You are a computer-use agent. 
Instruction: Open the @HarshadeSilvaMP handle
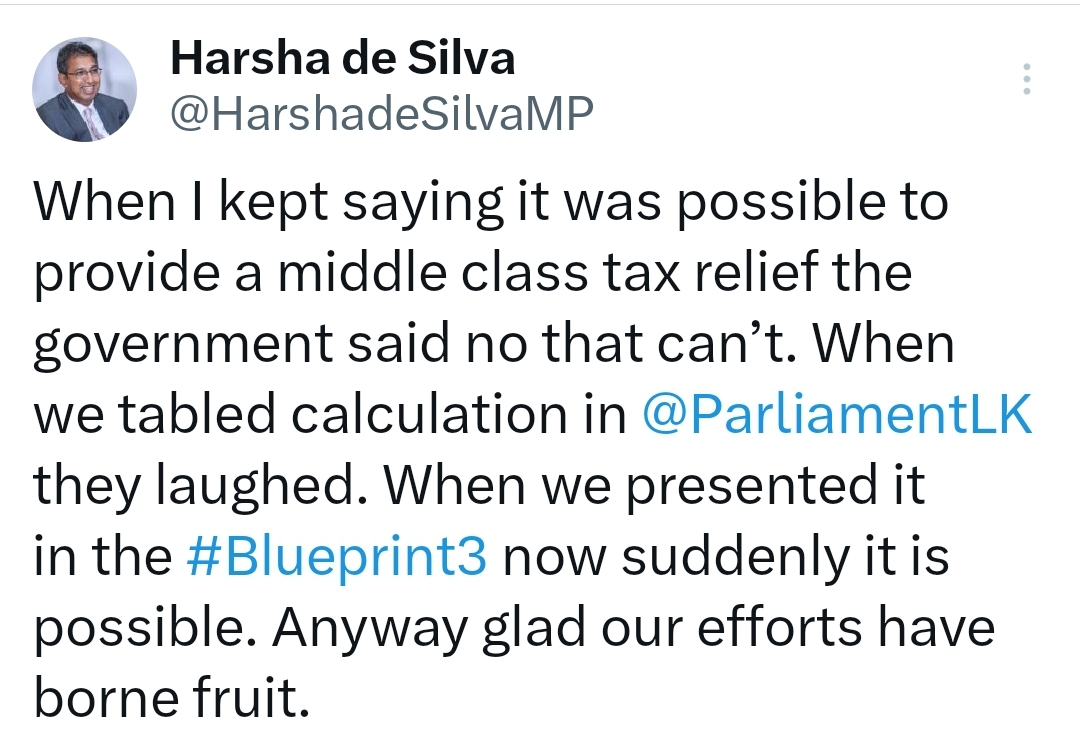click(x=382, y=113)
